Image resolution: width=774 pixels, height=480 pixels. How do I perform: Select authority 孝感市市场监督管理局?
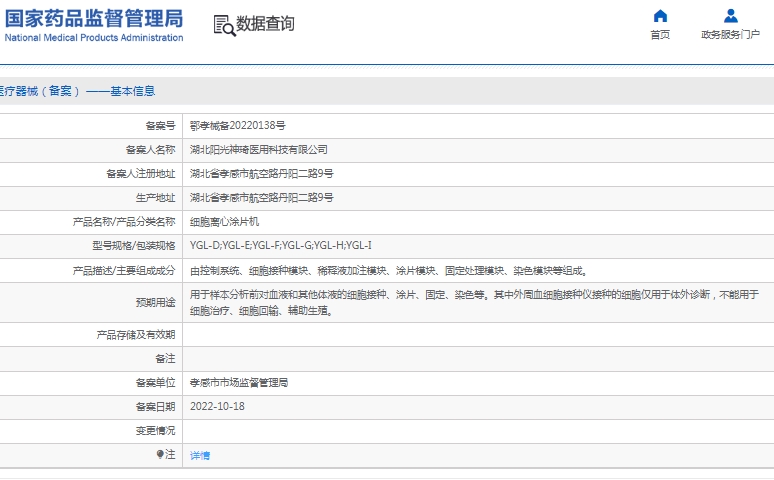point(239,383)
